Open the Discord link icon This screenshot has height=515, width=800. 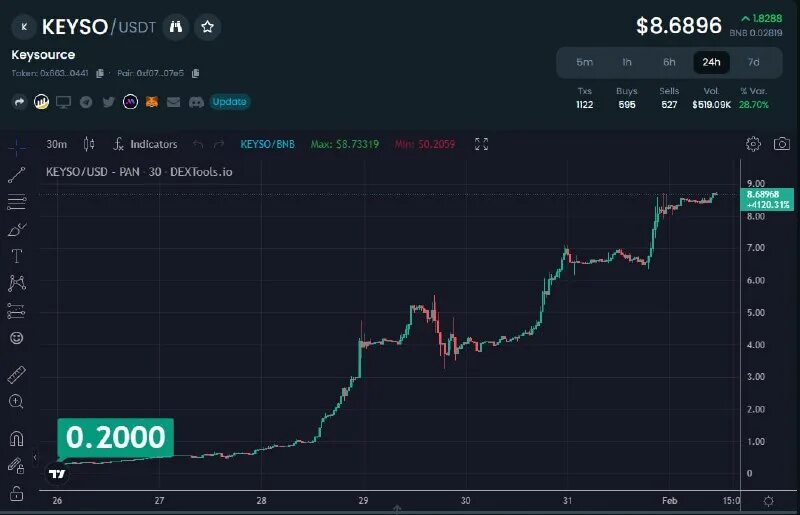pos(196,102)
